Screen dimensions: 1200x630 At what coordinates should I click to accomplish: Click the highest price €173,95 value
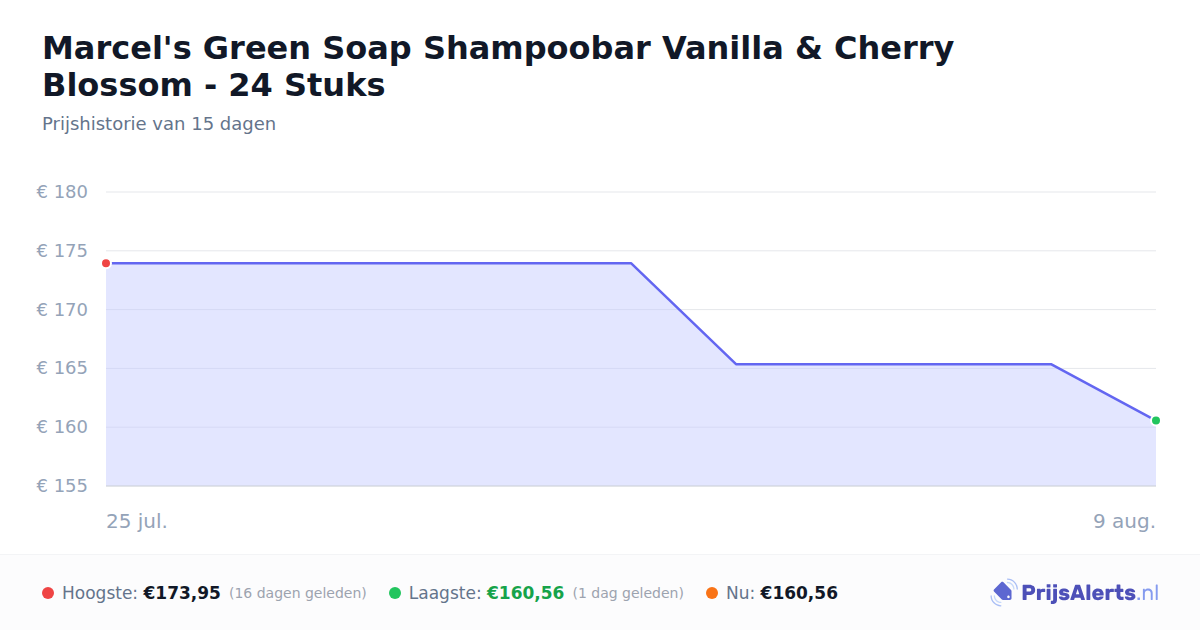[x=182, y=593]
